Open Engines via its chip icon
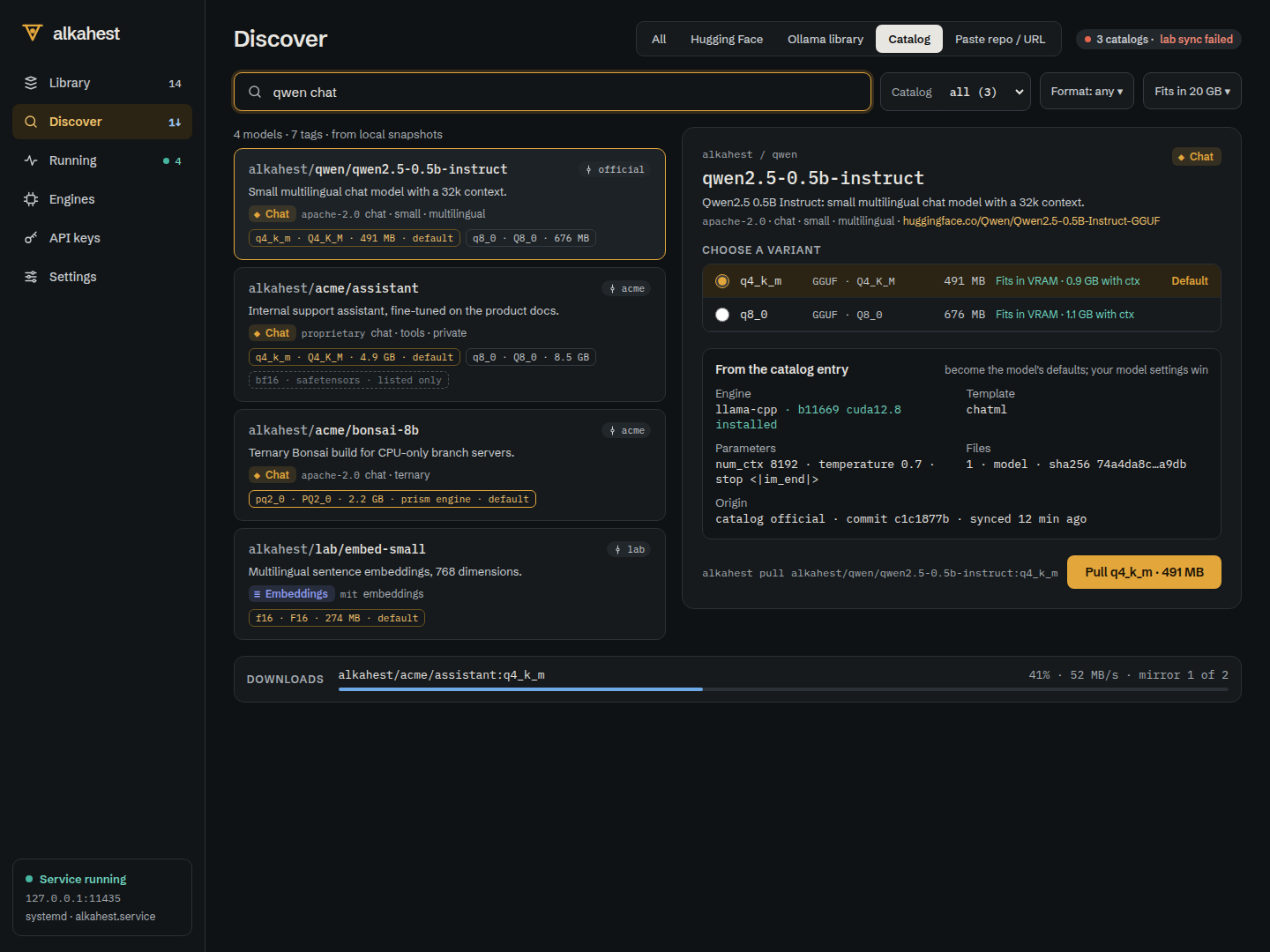The width and height of the screenshot is (1270, 952). pos(31,199)
